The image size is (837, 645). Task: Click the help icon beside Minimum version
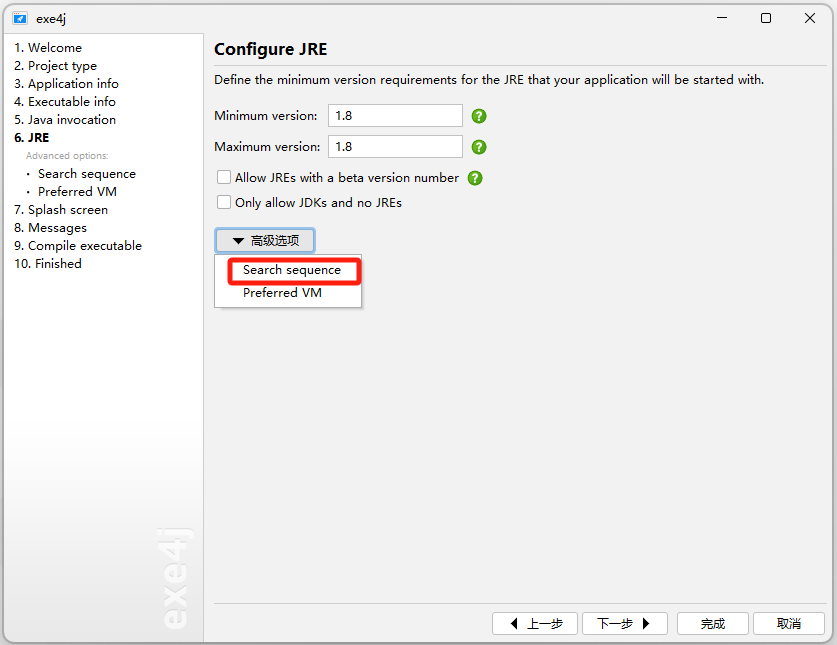(x=479, y=116)
